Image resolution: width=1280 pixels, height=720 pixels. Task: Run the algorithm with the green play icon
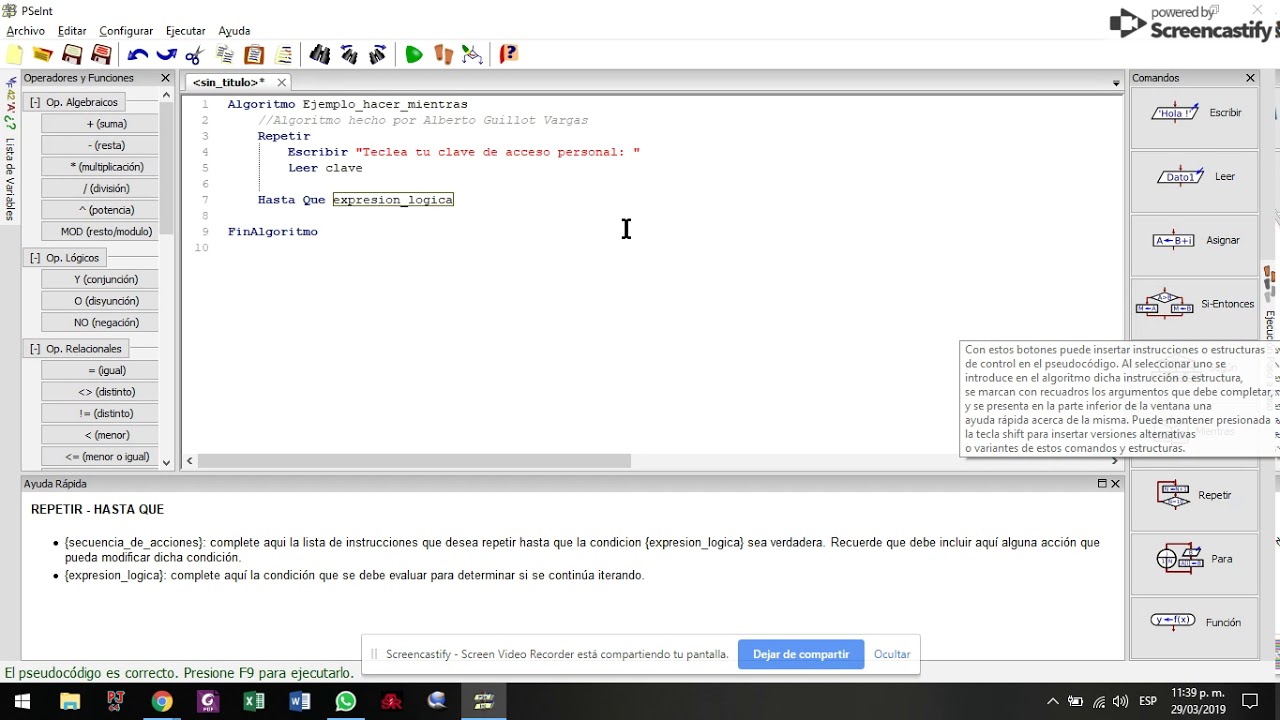click(414, 55)
